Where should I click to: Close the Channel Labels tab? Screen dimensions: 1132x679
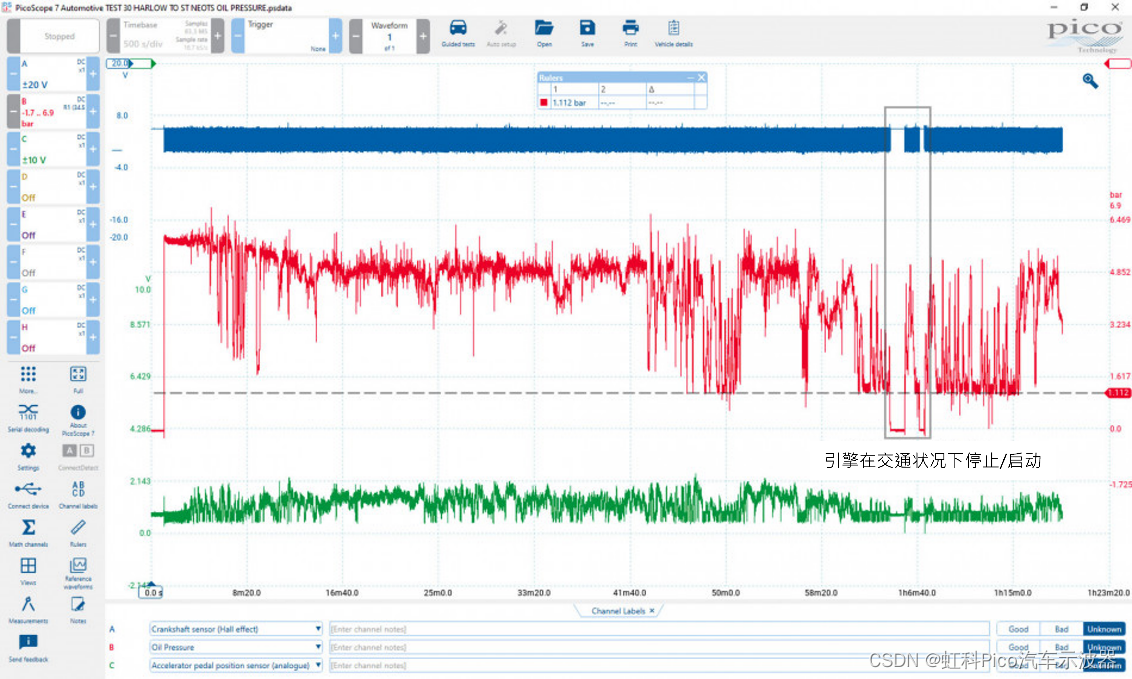tap(652, 610)
